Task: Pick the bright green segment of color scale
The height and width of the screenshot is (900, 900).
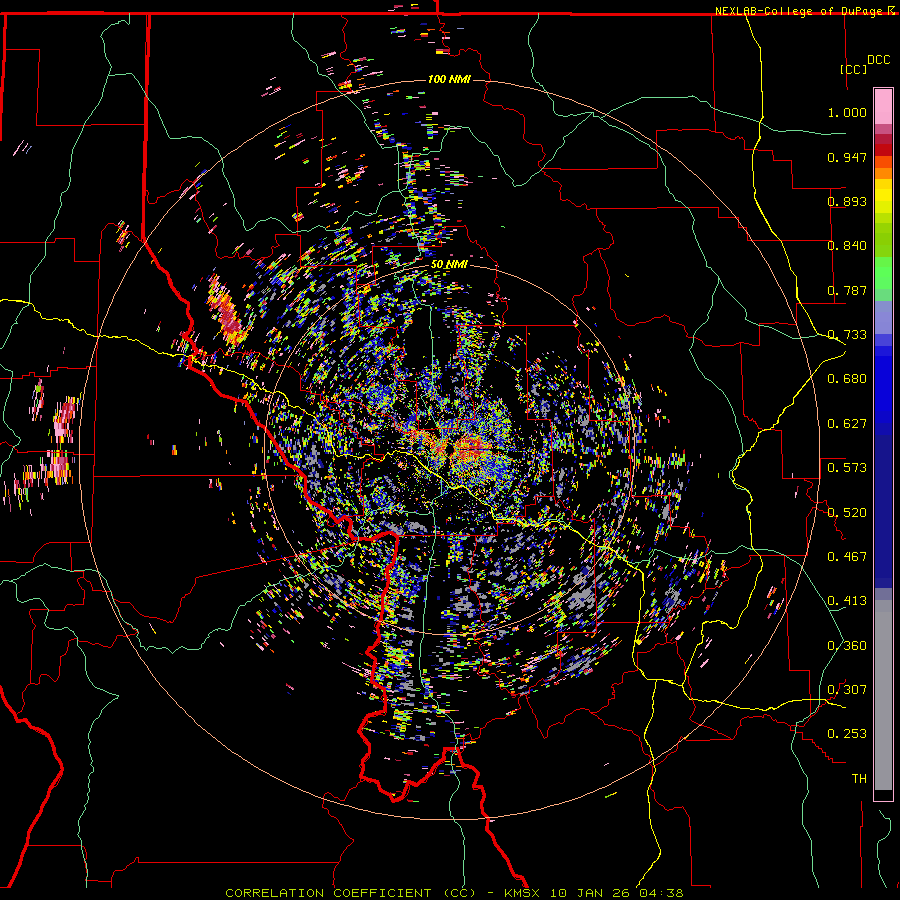Action: tap(883, 273)
